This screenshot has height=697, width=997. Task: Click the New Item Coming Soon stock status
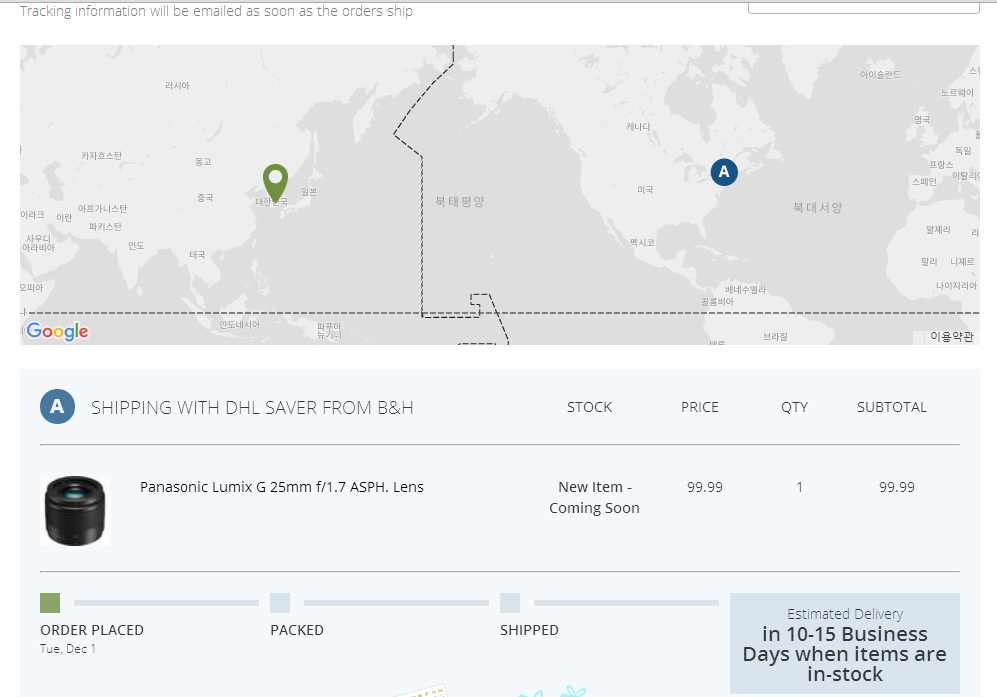pyautogui.click(x=594, y=497)
